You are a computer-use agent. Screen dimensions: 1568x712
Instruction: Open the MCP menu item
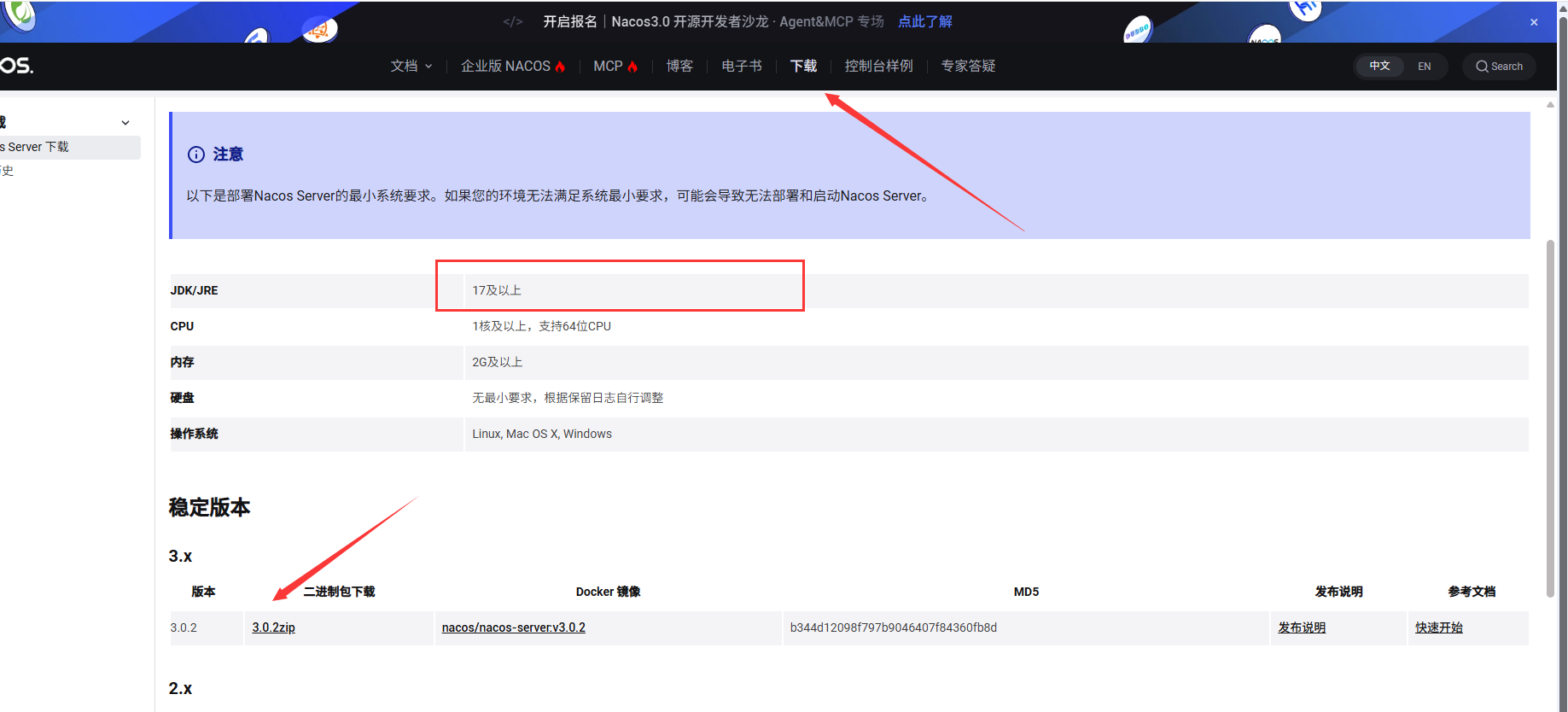click(x=615, y=66)
